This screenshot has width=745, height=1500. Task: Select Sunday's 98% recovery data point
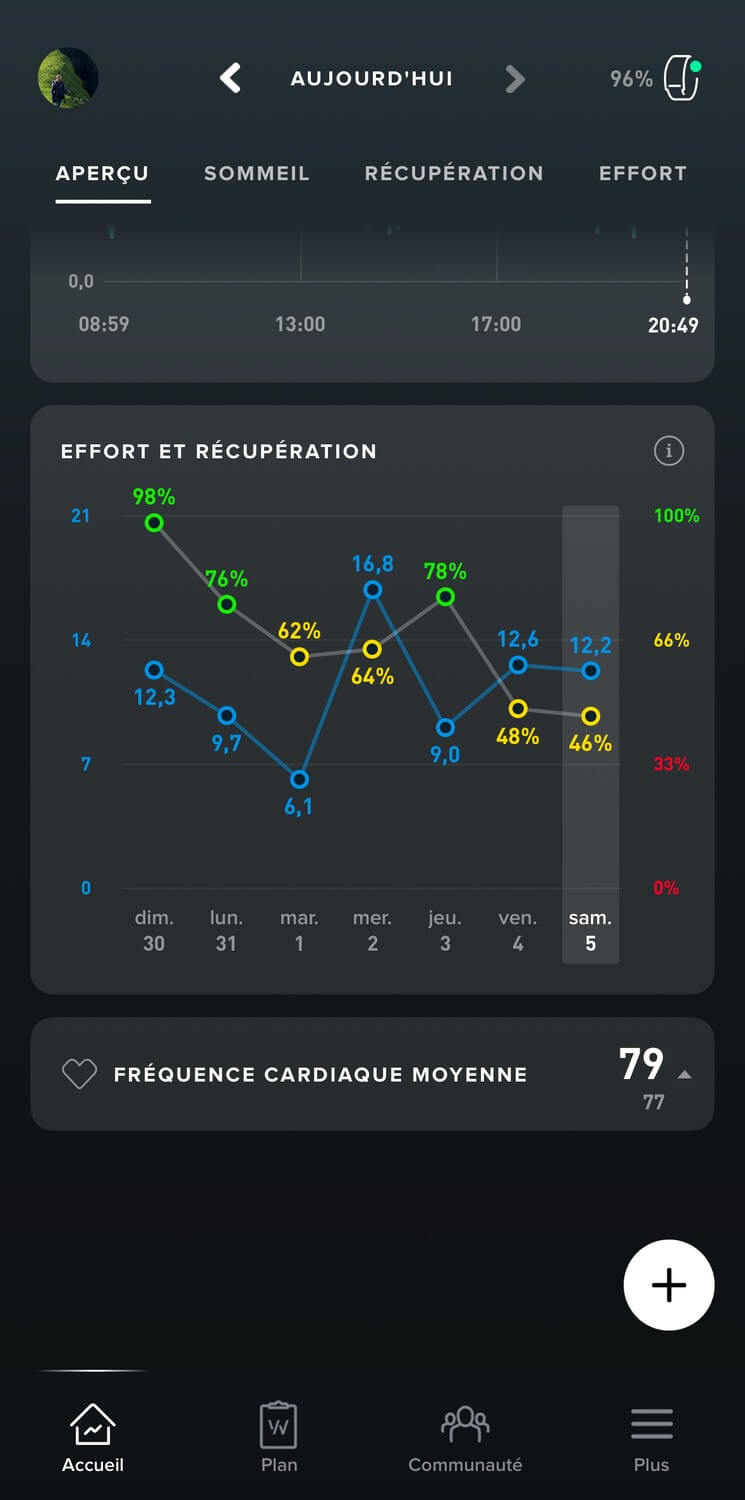[x=154, y=522]
